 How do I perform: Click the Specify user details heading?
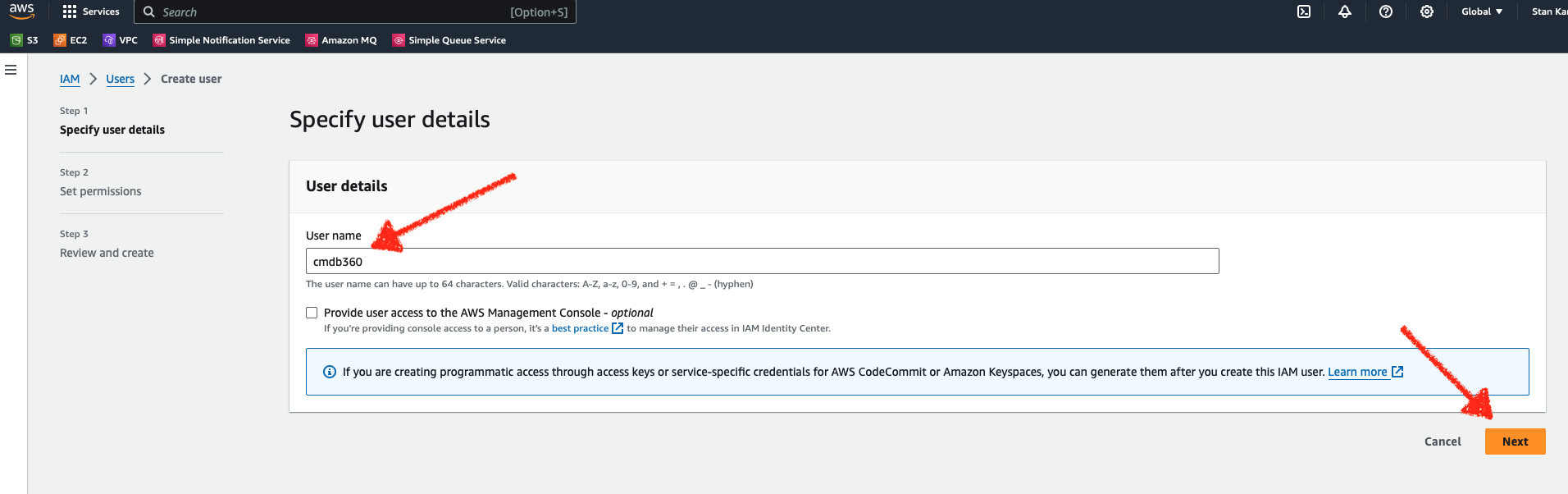390,120
